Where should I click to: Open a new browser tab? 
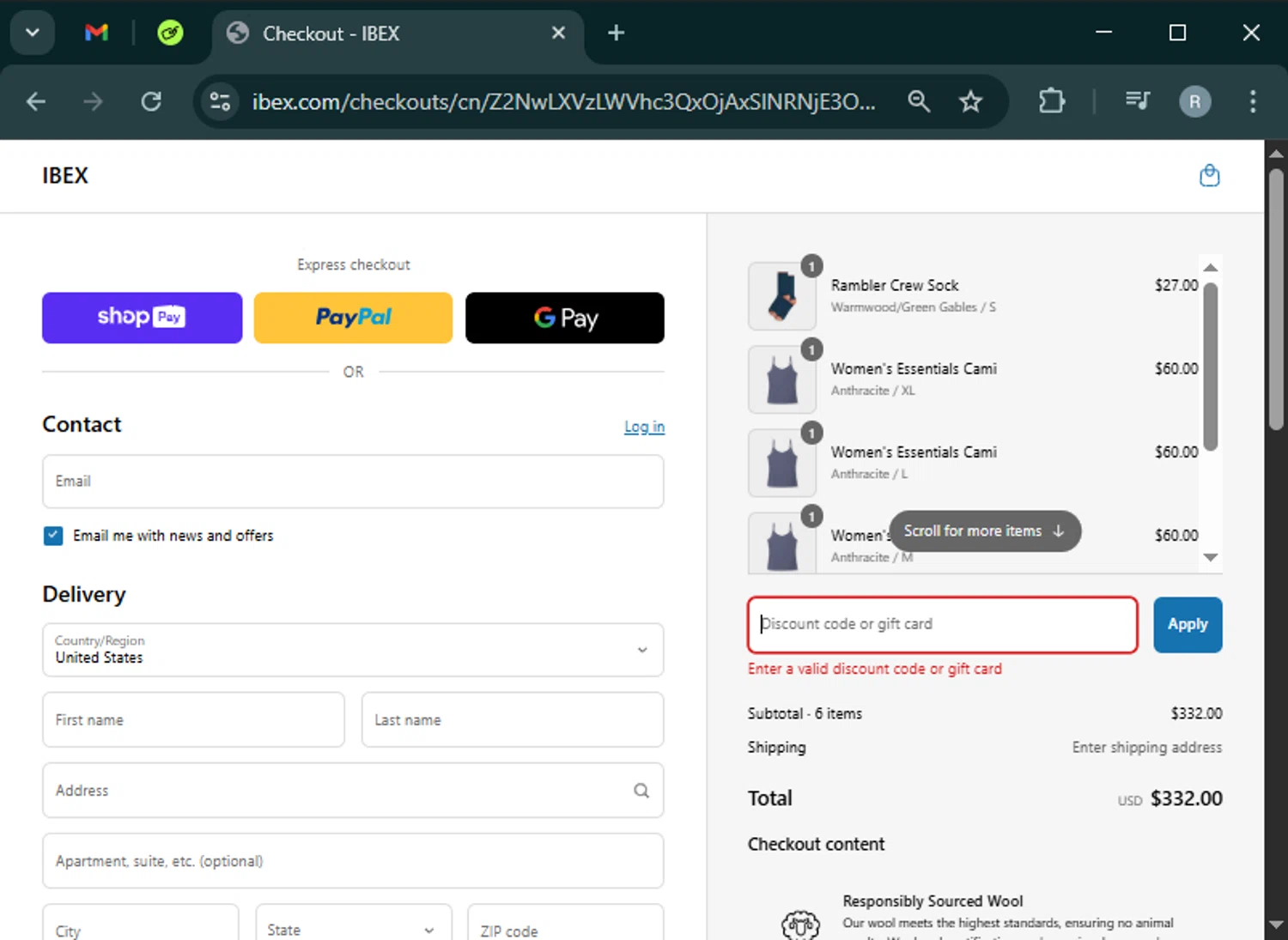(x=616, y=33)
